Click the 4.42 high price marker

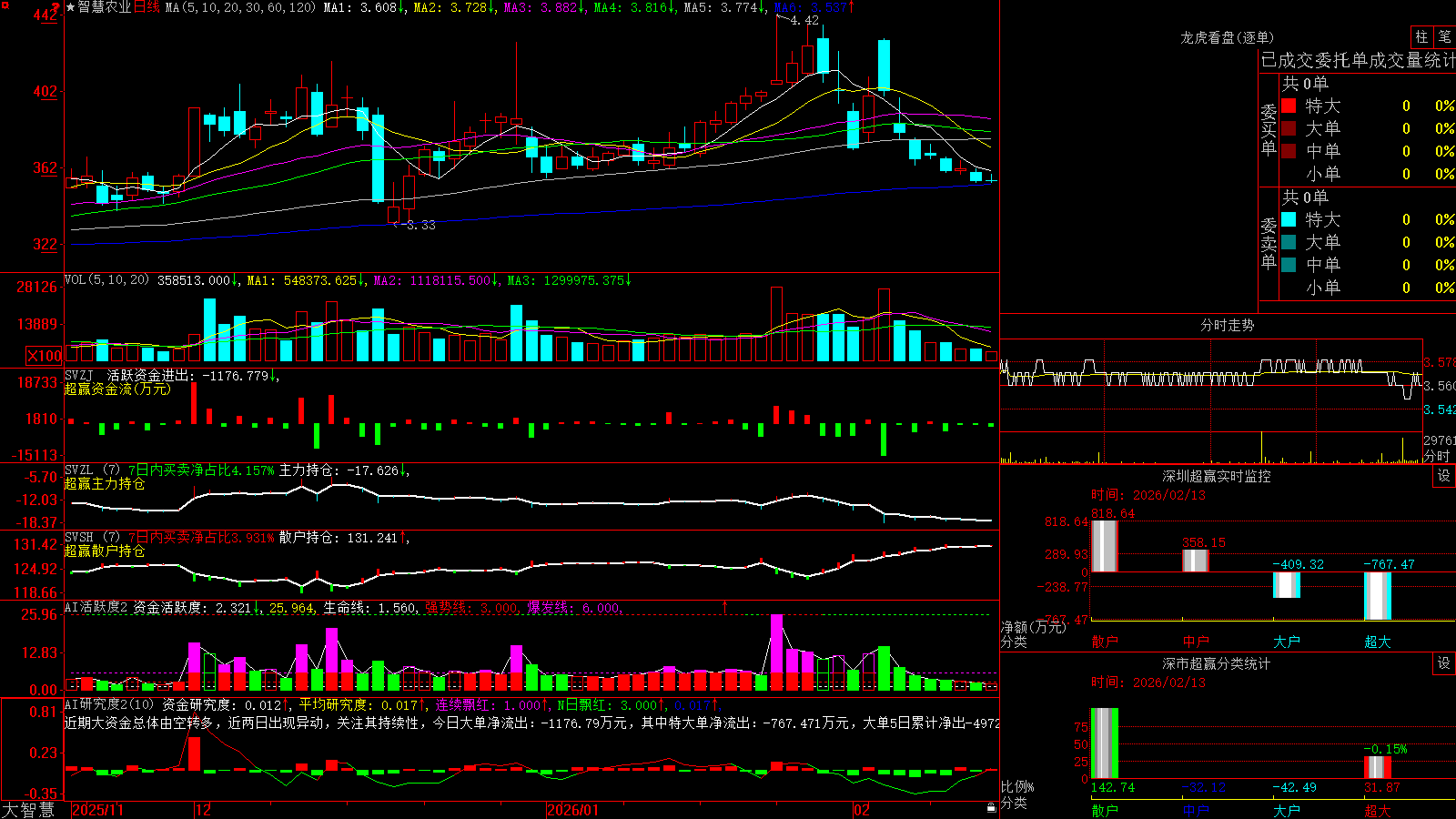coord(804,20)
